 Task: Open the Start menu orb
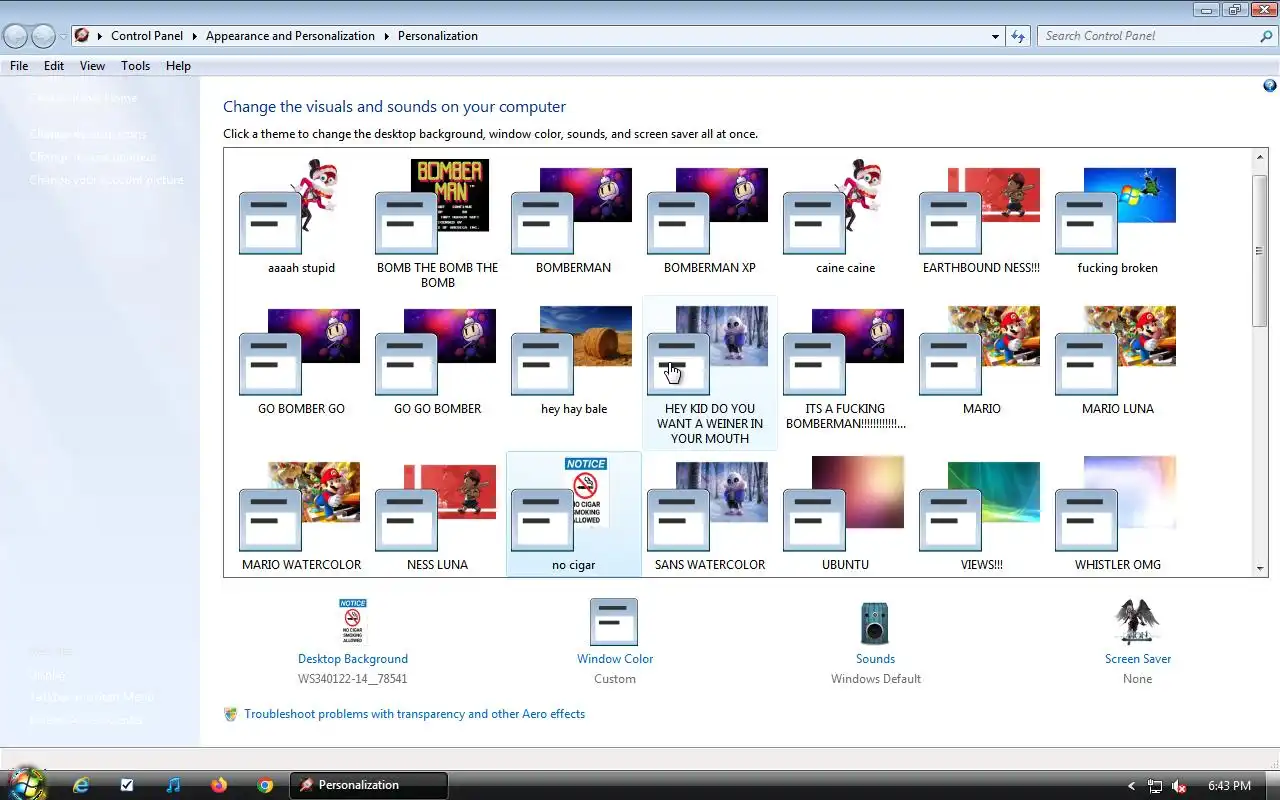point(27,783)
